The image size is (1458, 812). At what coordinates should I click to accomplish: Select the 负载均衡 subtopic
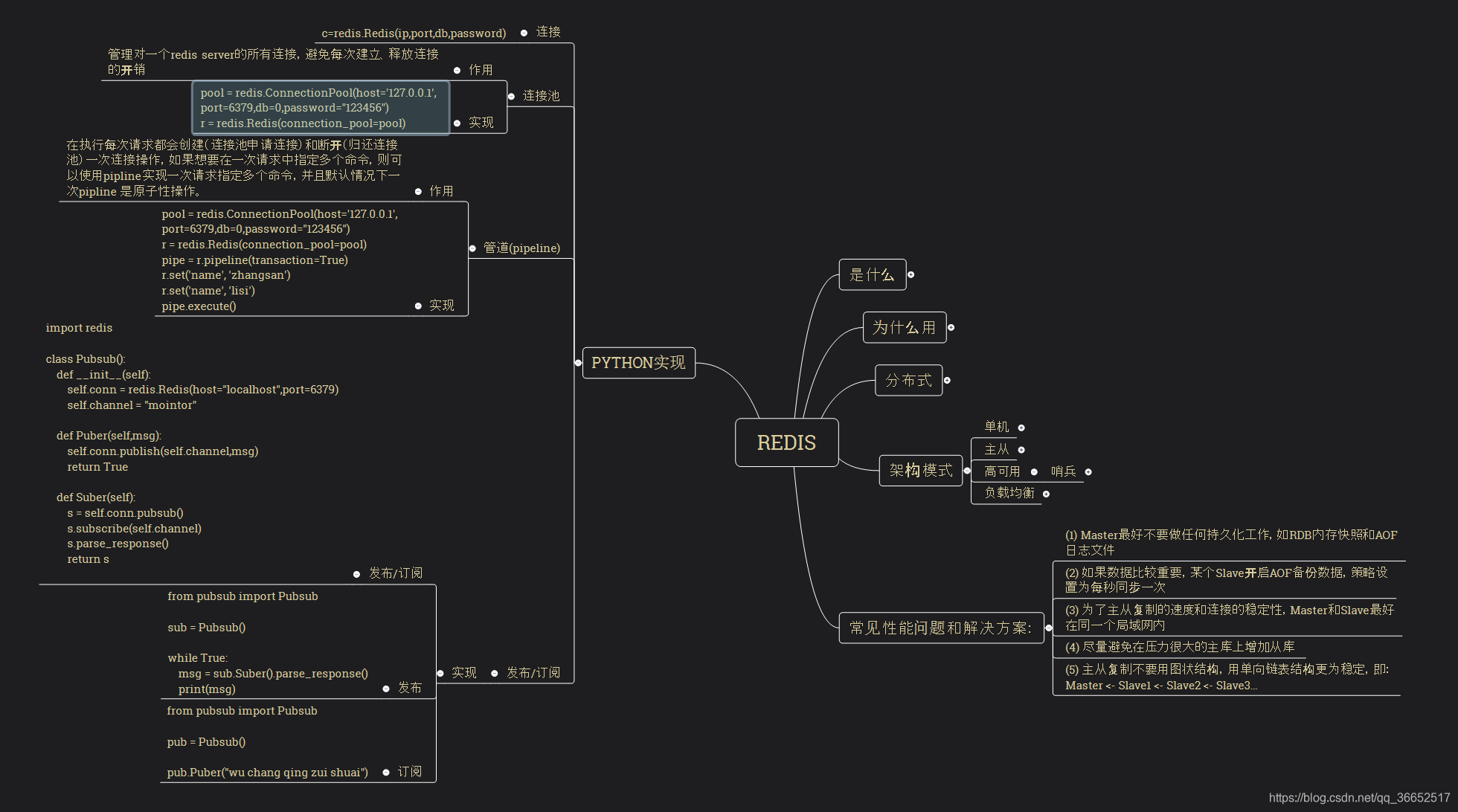tap(1009, 492)
